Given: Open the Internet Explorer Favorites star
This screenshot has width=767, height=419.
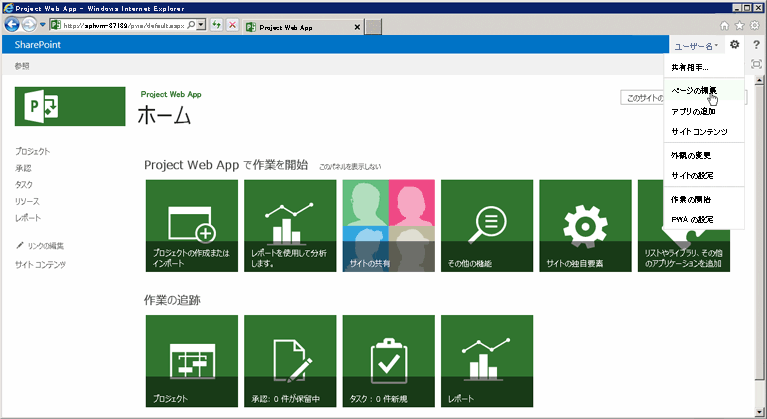Looking at the screenshot, I should tap(740, 25).
